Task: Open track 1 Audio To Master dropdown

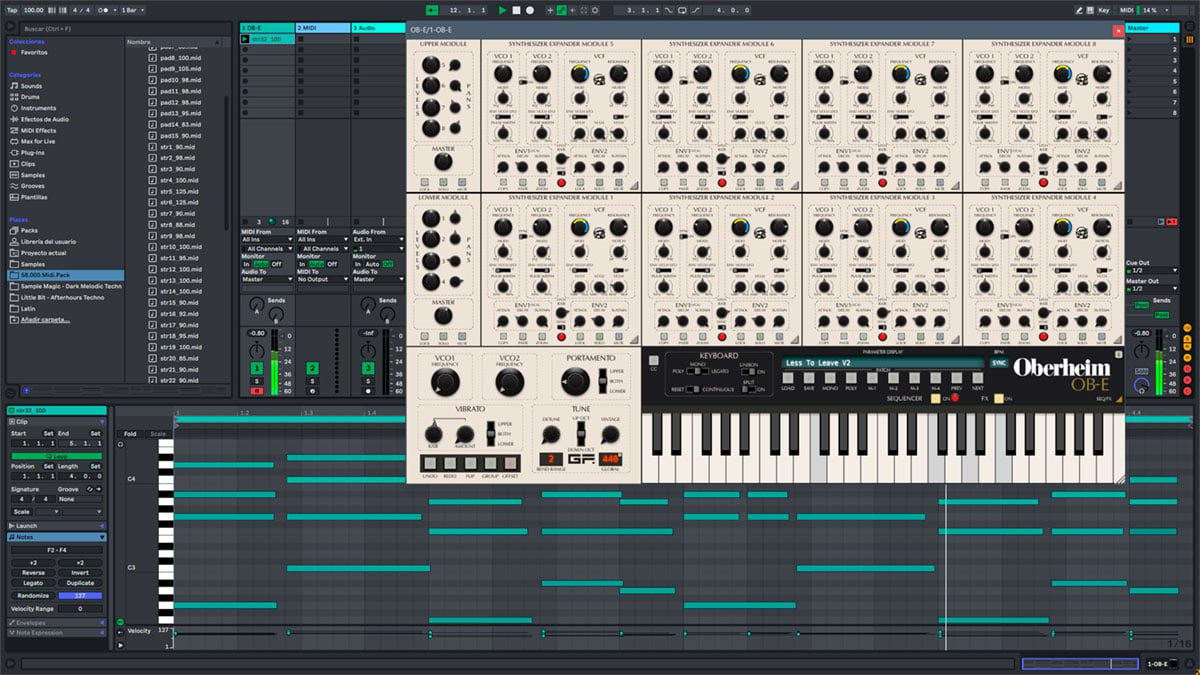Action: 267,279
